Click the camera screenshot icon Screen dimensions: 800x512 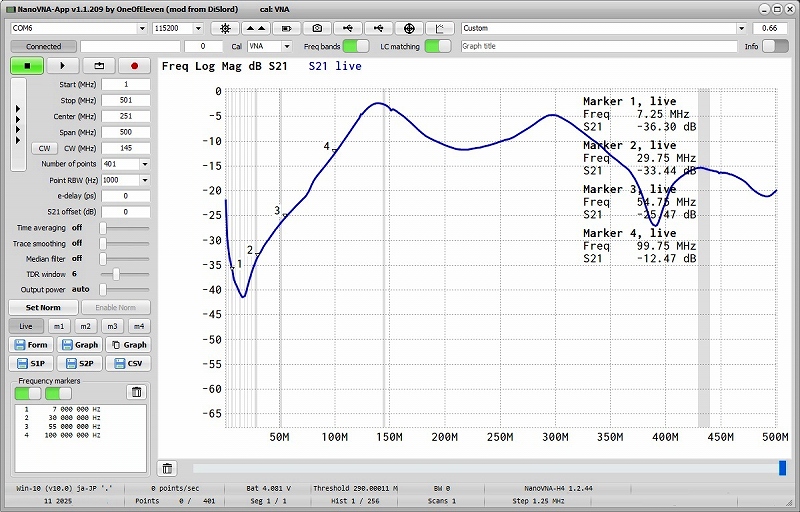pos(318,28)
